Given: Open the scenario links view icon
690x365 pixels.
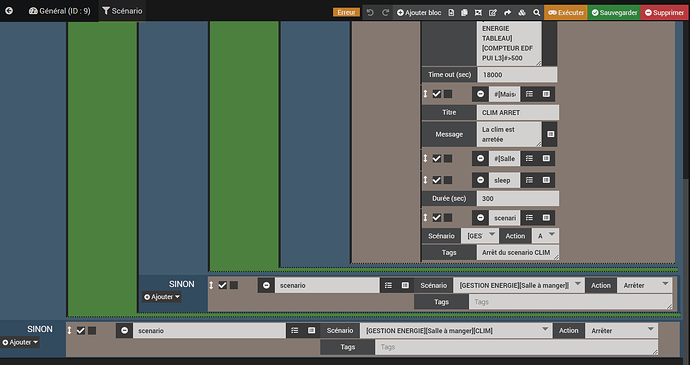Looking at the screenshot, I should [x=478, y=13].
